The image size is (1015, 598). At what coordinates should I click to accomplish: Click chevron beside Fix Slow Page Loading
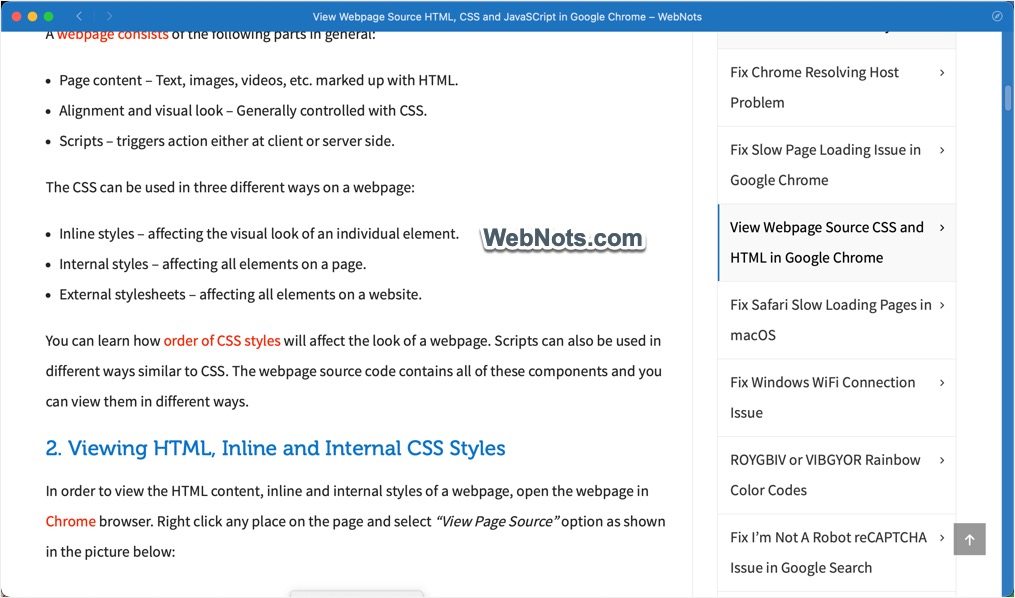[x=942, y=150]
